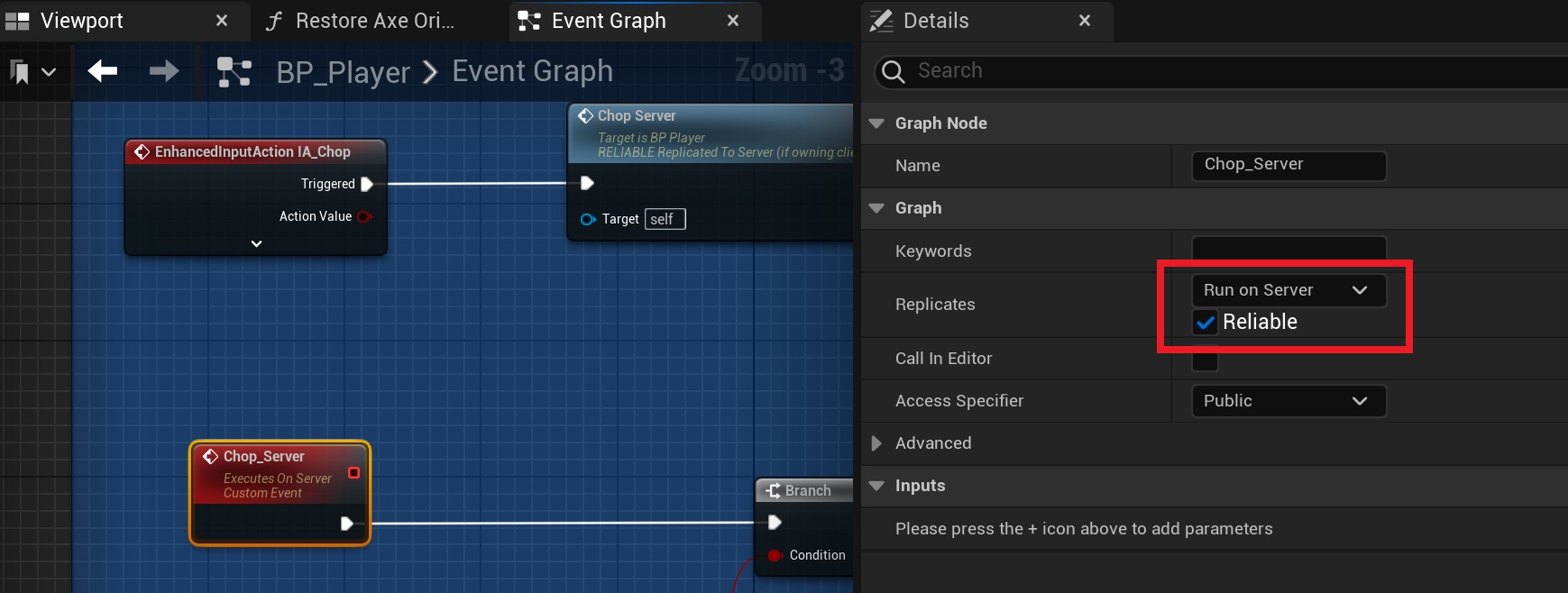Click the forward navigation arrow icon
Screen dimensions: 1568x593
point(163,71)
